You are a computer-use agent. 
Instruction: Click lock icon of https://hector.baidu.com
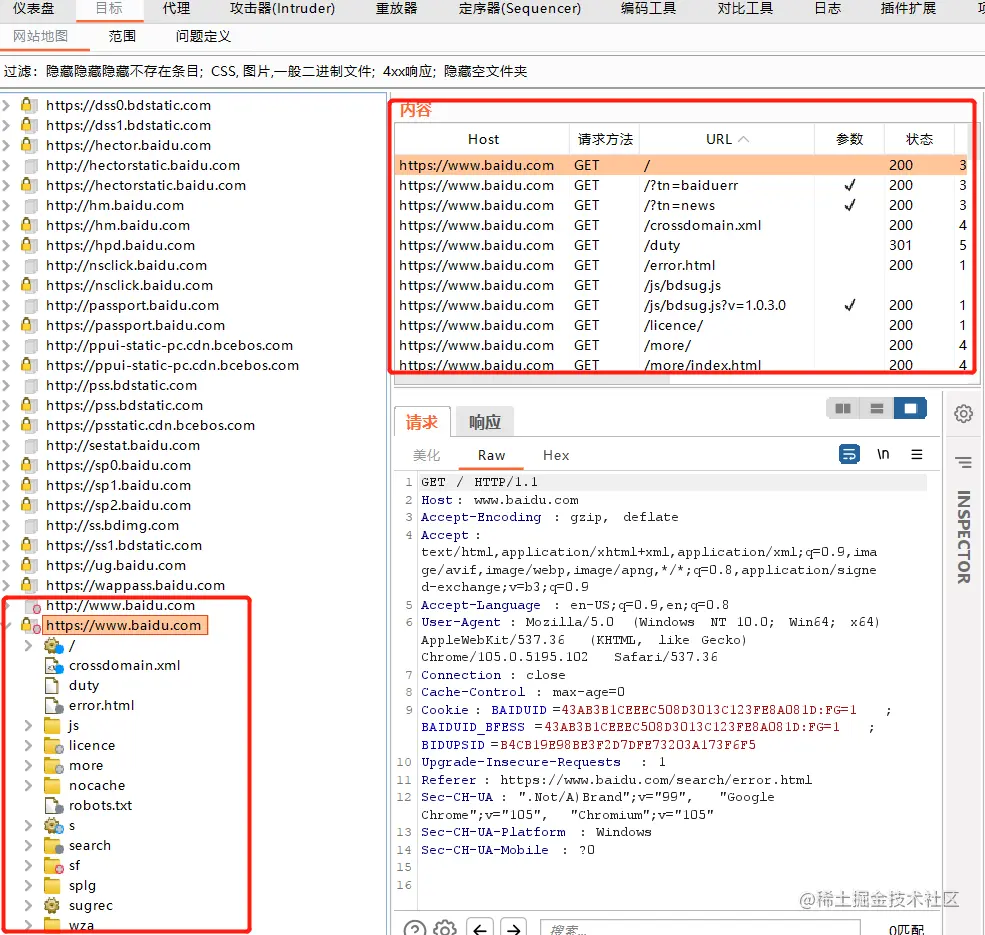27,145
